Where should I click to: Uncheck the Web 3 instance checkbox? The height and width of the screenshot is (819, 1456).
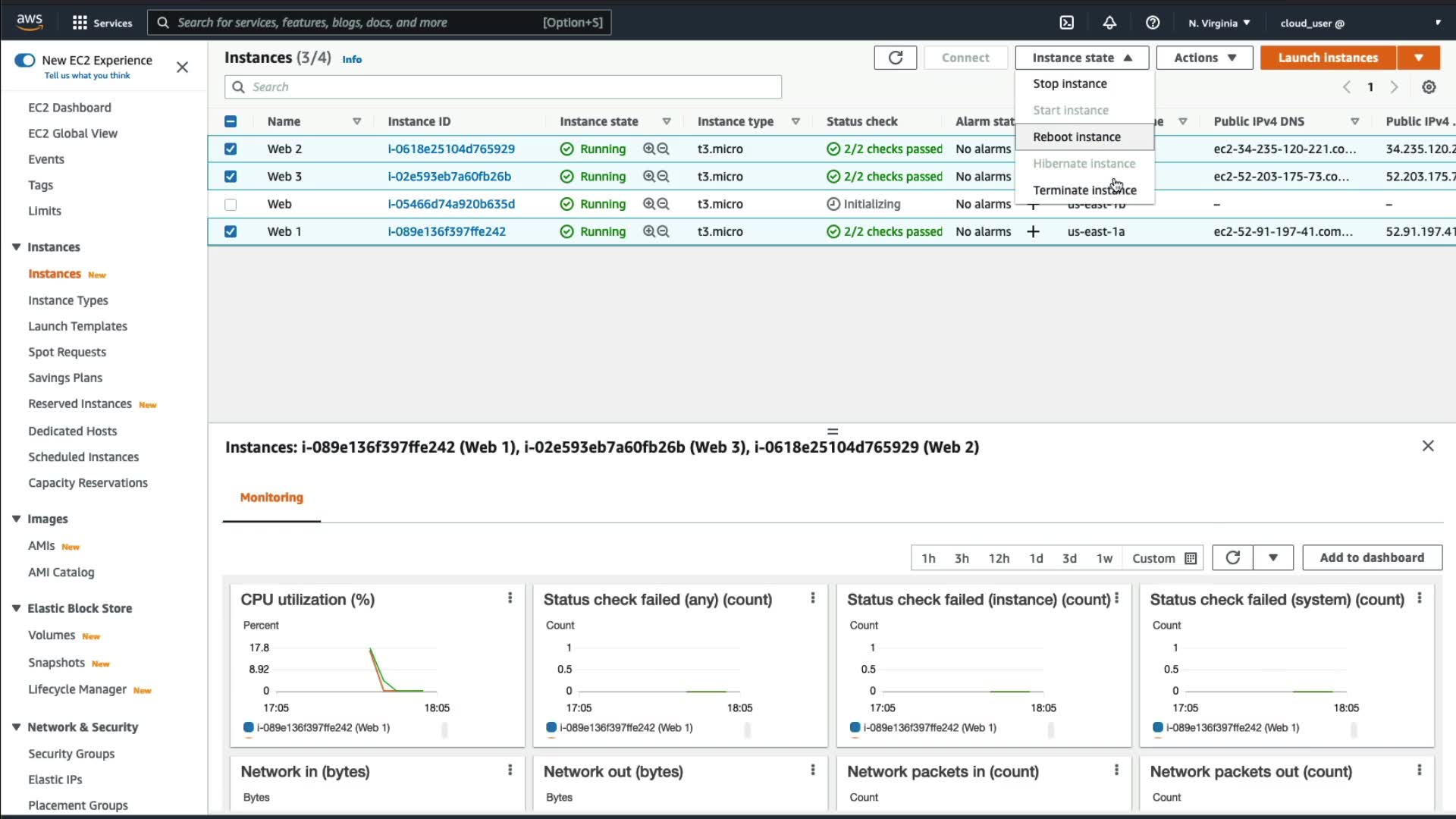point(231,177)
